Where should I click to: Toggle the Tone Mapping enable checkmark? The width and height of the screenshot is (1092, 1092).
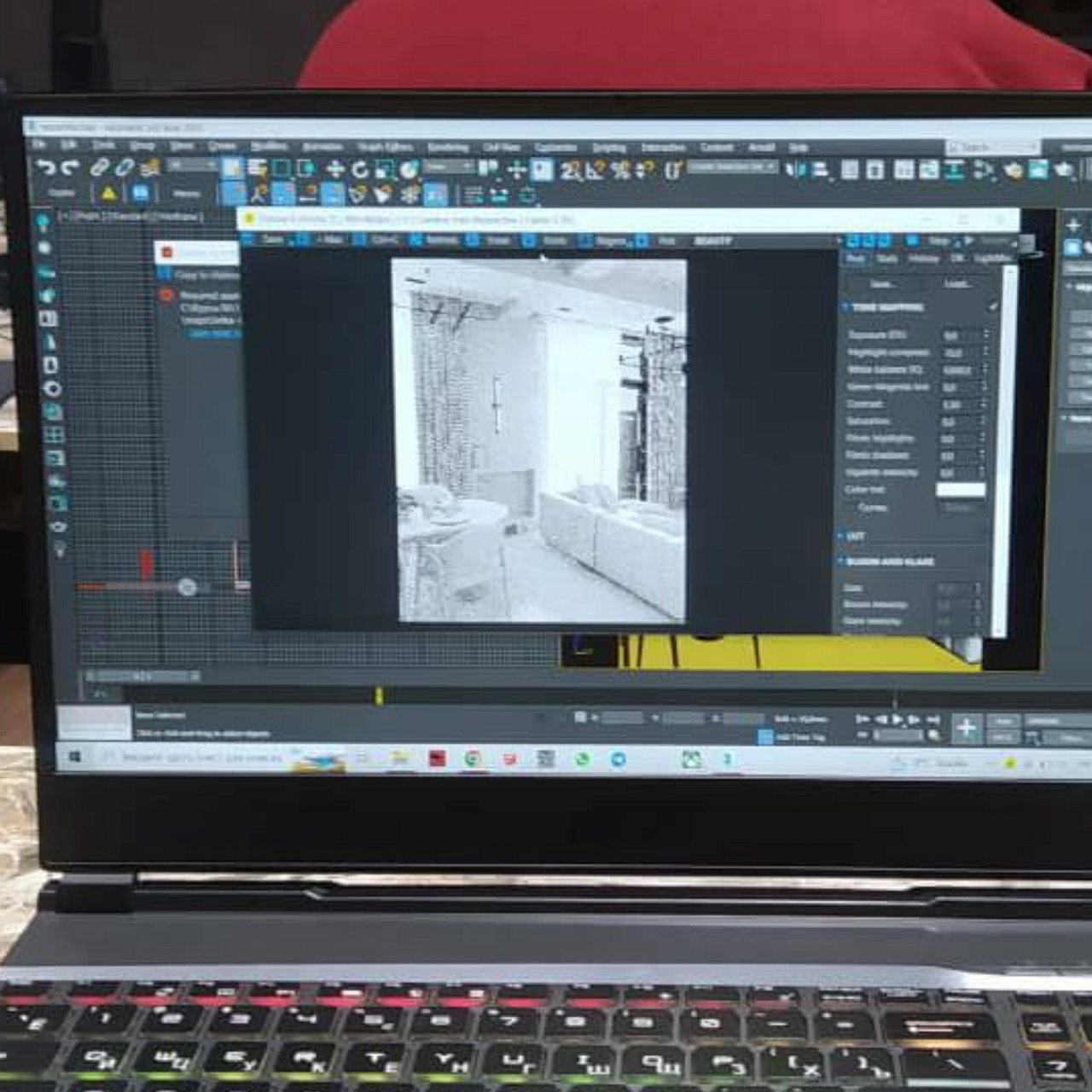(992, 306)
